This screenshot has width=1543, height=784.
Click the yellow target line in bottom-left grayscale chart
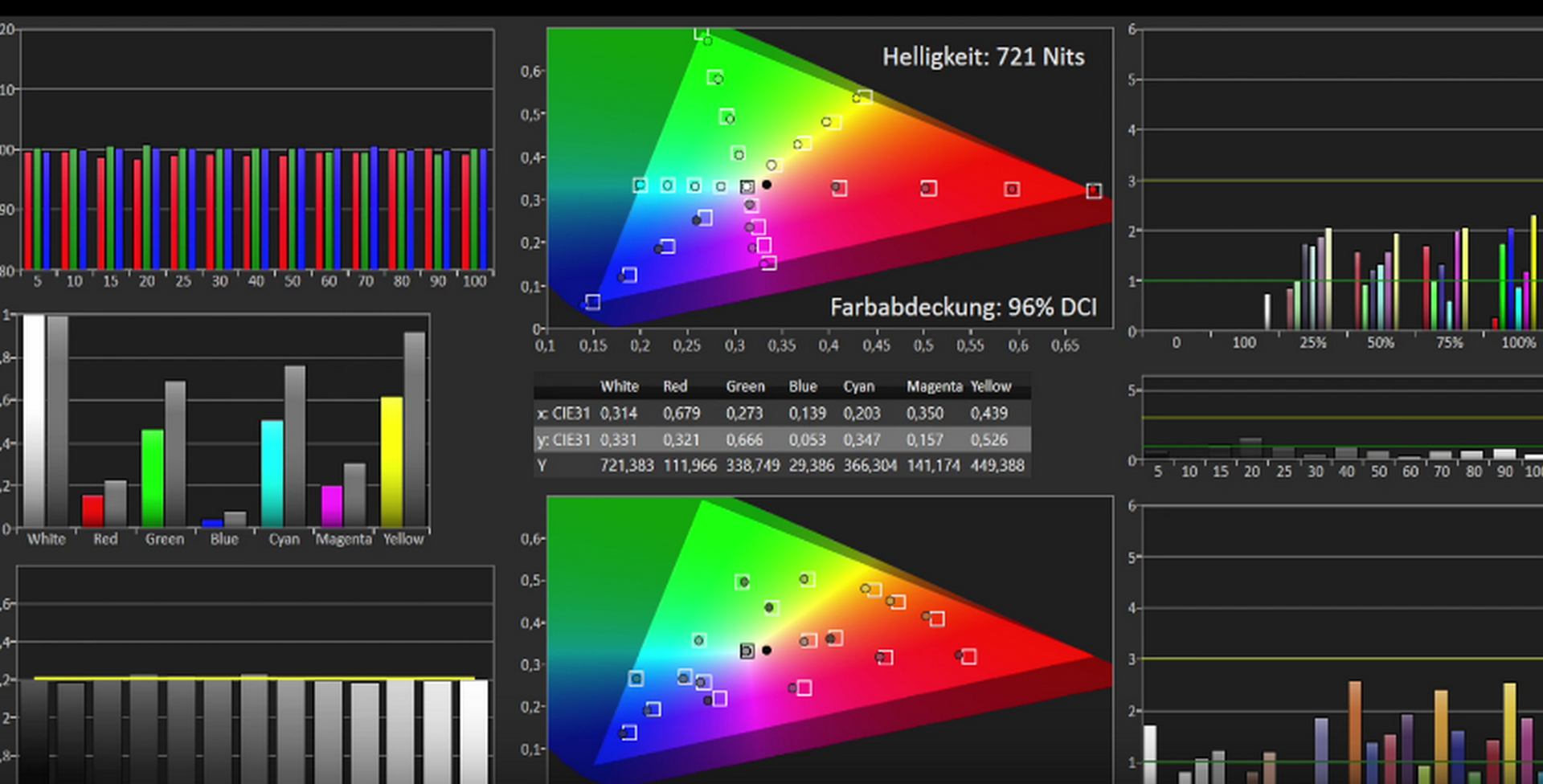254,679
